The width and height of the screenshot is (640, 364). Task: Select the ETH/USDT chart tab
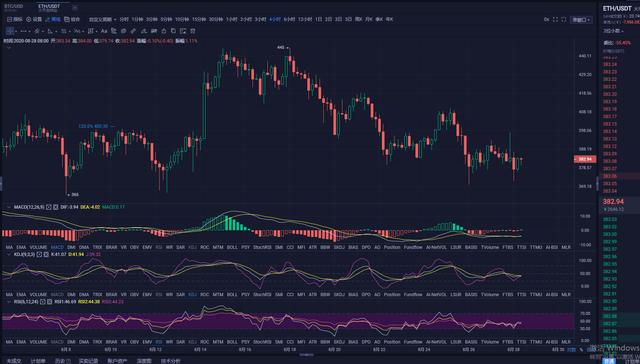49,7
